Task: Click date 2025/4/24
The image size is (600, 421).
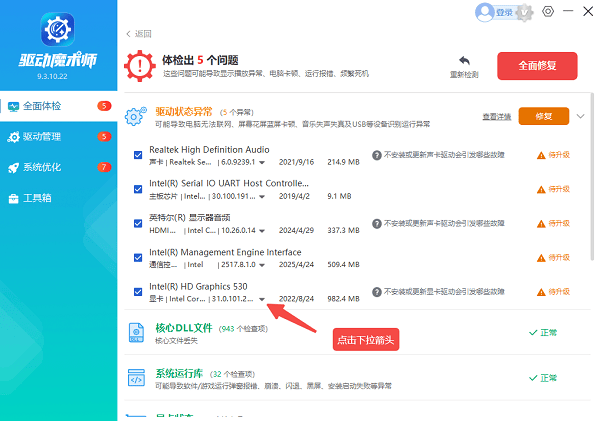Action: (x=296, y=265)
